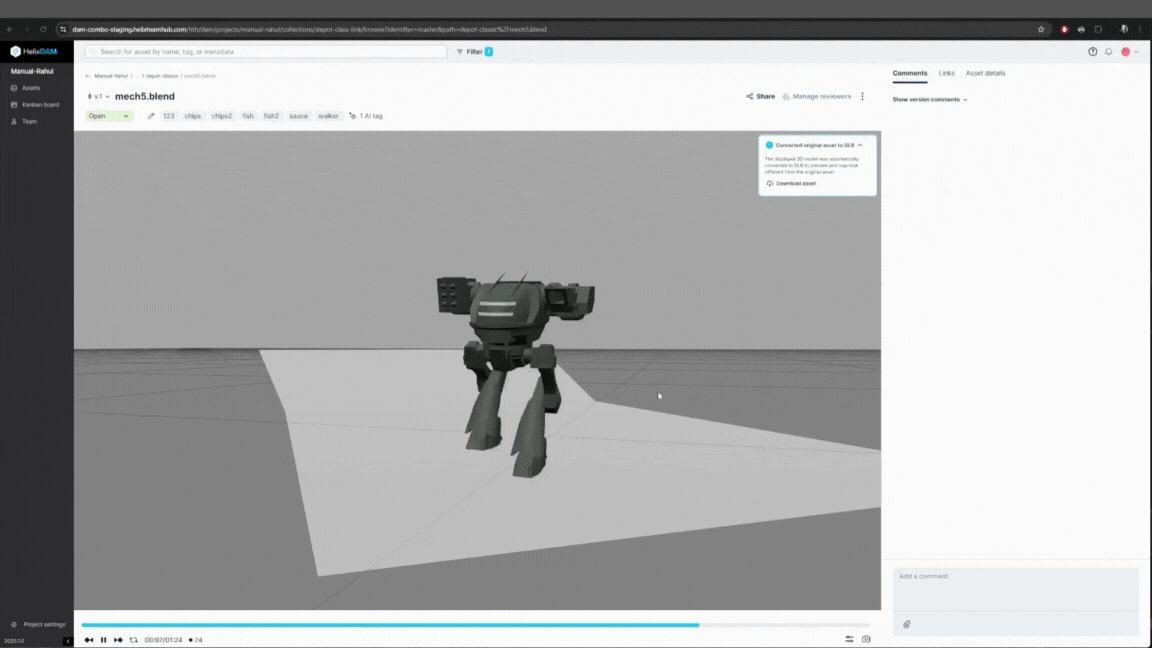Open the three-dot more options menu
The height and width of the screenshot is (648, 1152).
click(863, 97)
